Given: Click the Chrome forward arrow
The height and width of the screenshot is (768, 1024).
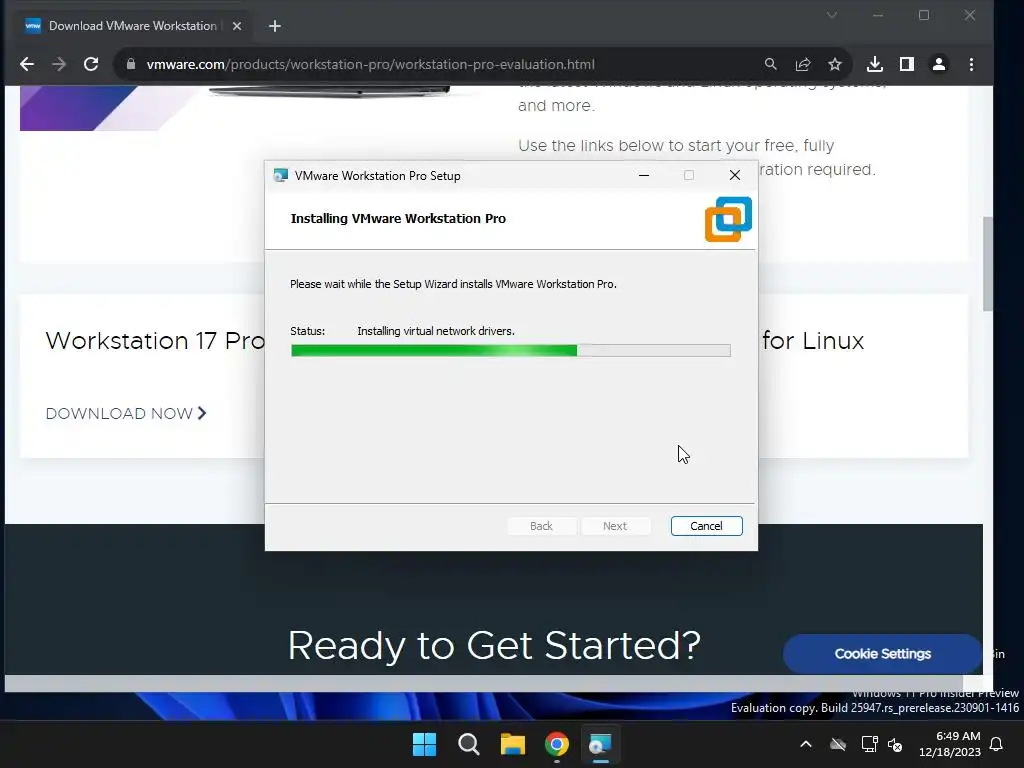Looking at the screenshot, I should coord(59,64).
